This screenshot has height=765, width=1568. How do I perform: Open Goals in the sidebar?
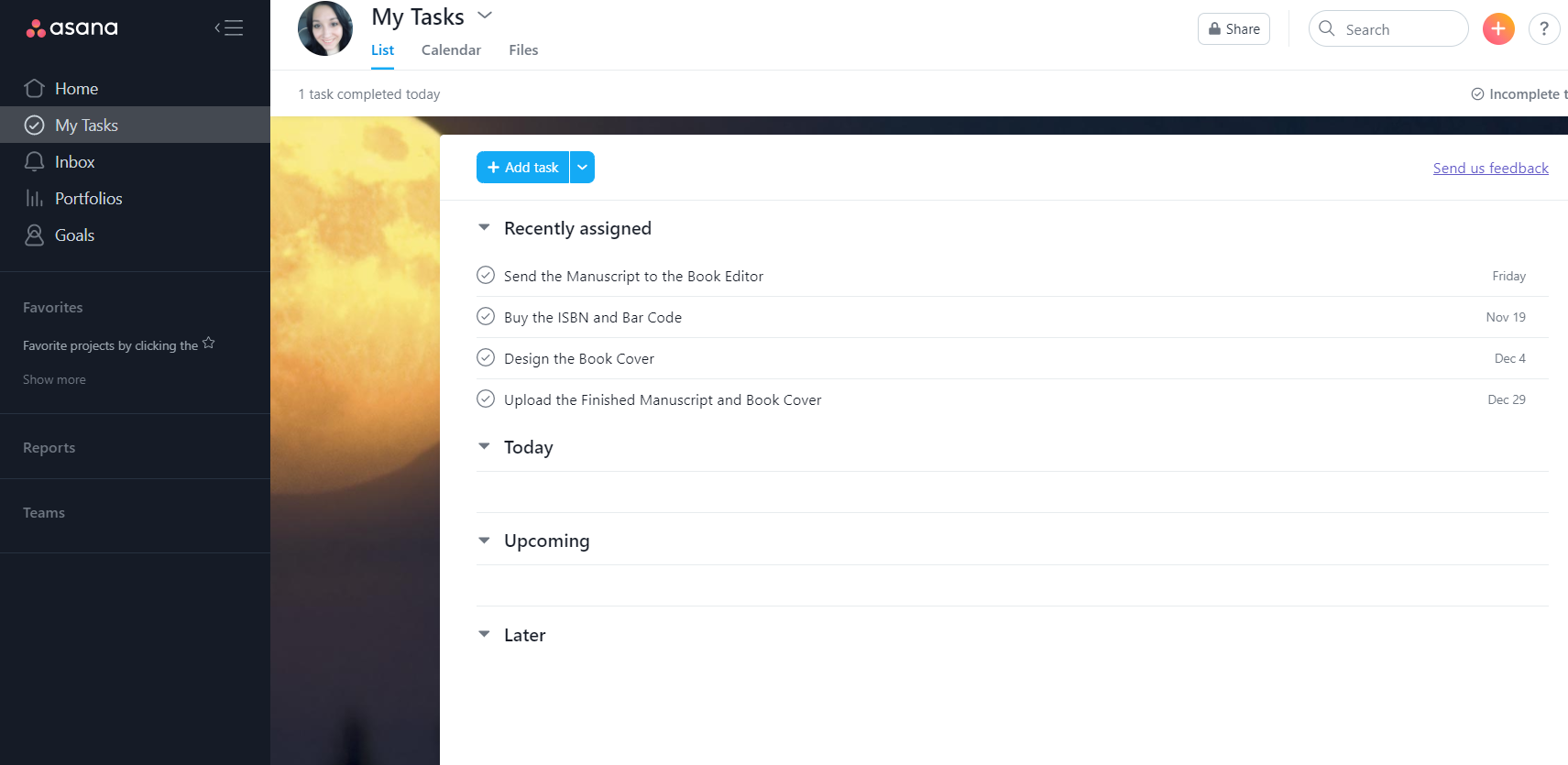click(x=135, y=235)
